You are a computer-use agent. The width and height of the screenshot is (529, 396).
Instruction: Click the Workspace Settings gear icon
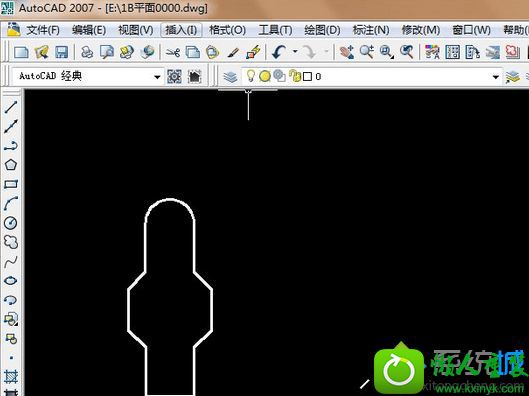(174, 77)
